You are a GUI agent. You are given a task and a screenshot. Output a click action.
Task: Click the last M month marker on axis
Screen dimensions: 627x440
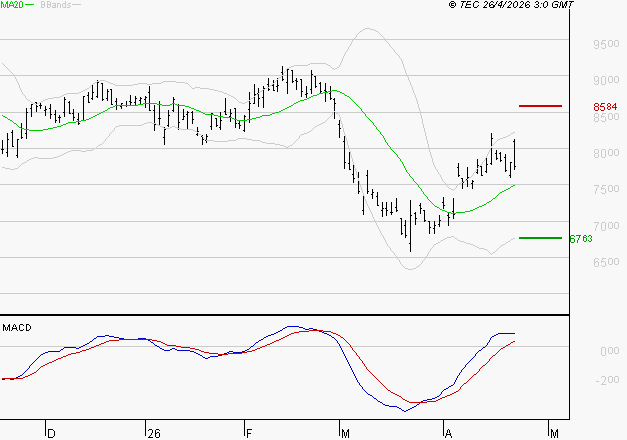(x=554, y=434)
